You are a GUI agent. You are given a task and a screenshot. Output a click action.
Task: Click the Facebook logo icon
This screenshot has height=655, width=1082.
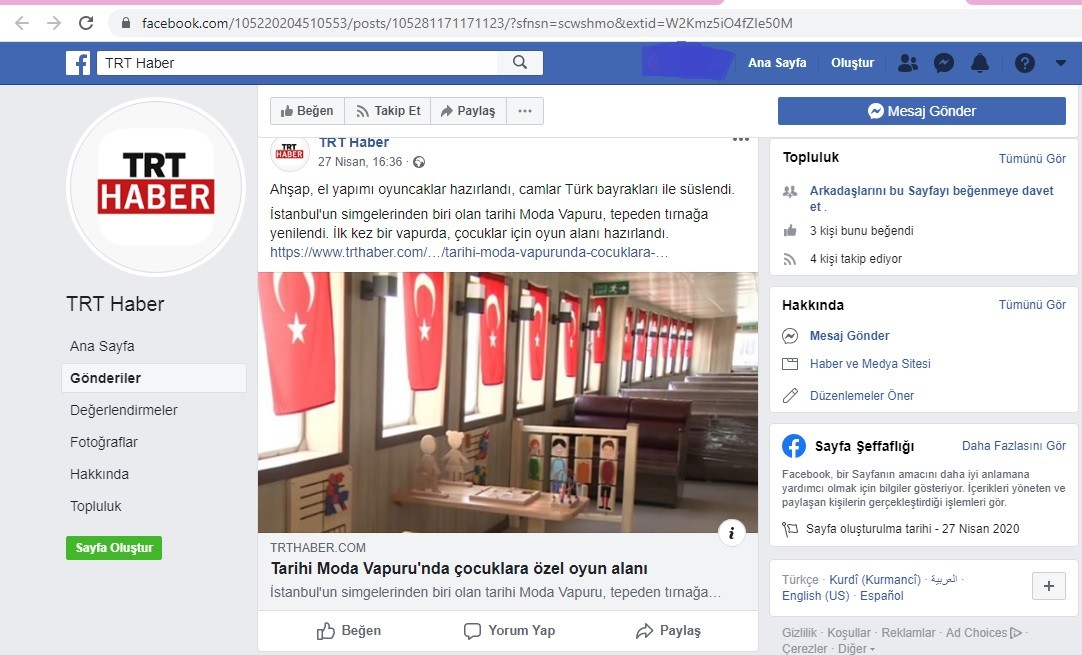[x=78, y=63]
